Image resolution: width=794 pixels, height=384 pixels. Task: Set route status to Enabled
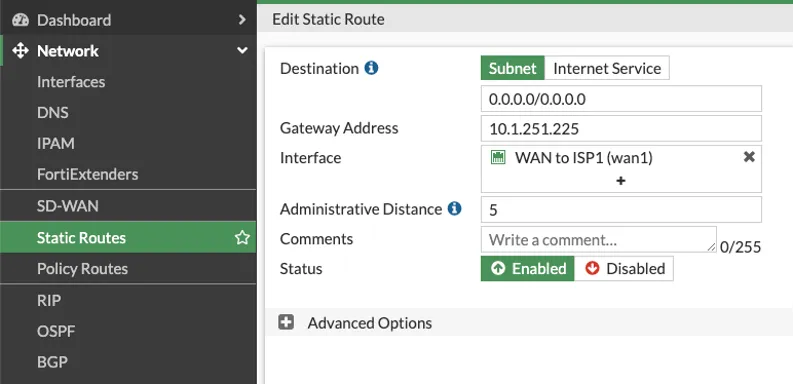click(528, 268)
